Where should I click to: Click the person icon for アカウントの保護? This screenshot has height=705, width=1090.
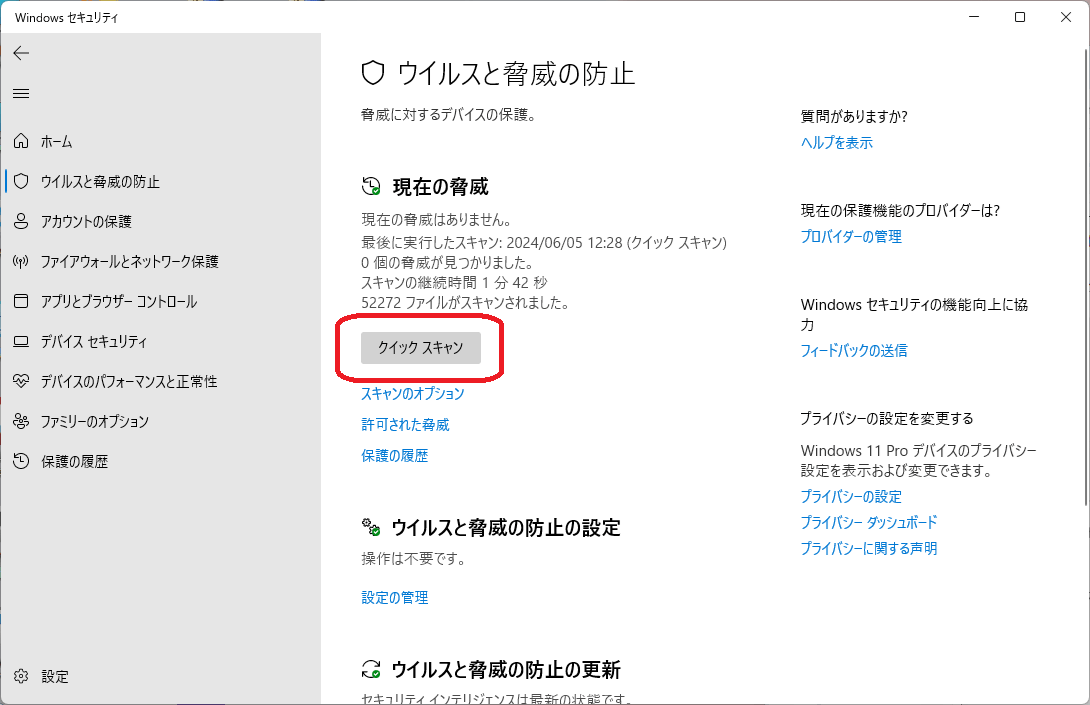[x=22, y=221]
